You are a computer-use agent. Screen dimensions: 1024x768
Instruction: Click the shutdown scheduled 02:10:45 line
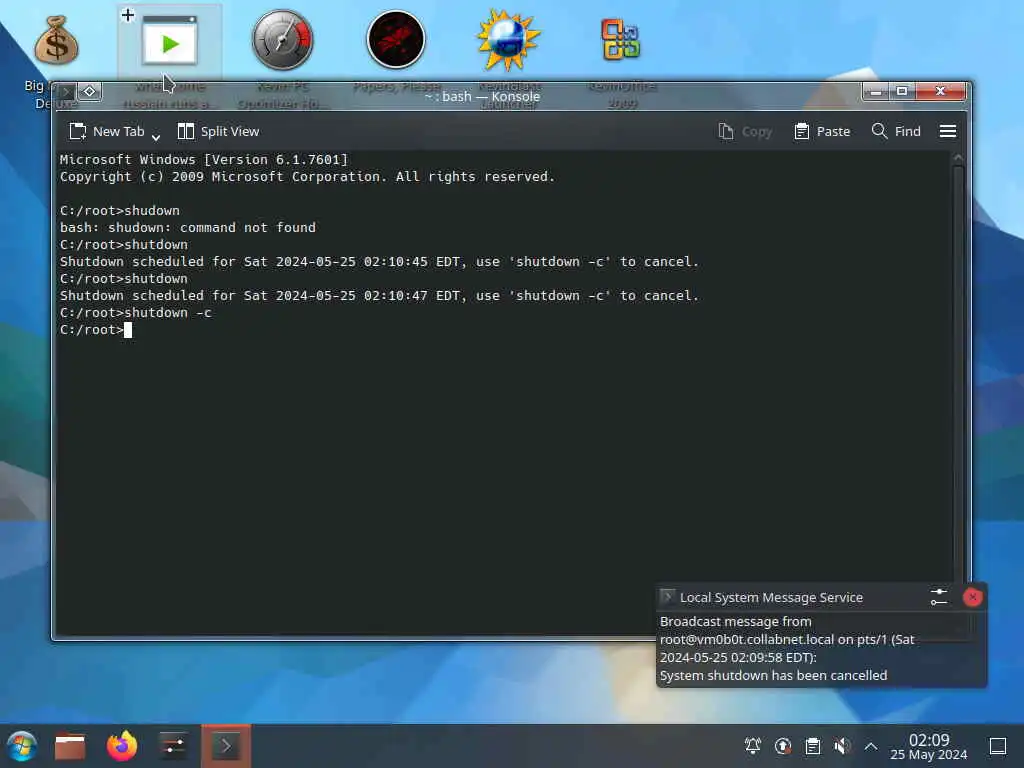pos(379,261)
